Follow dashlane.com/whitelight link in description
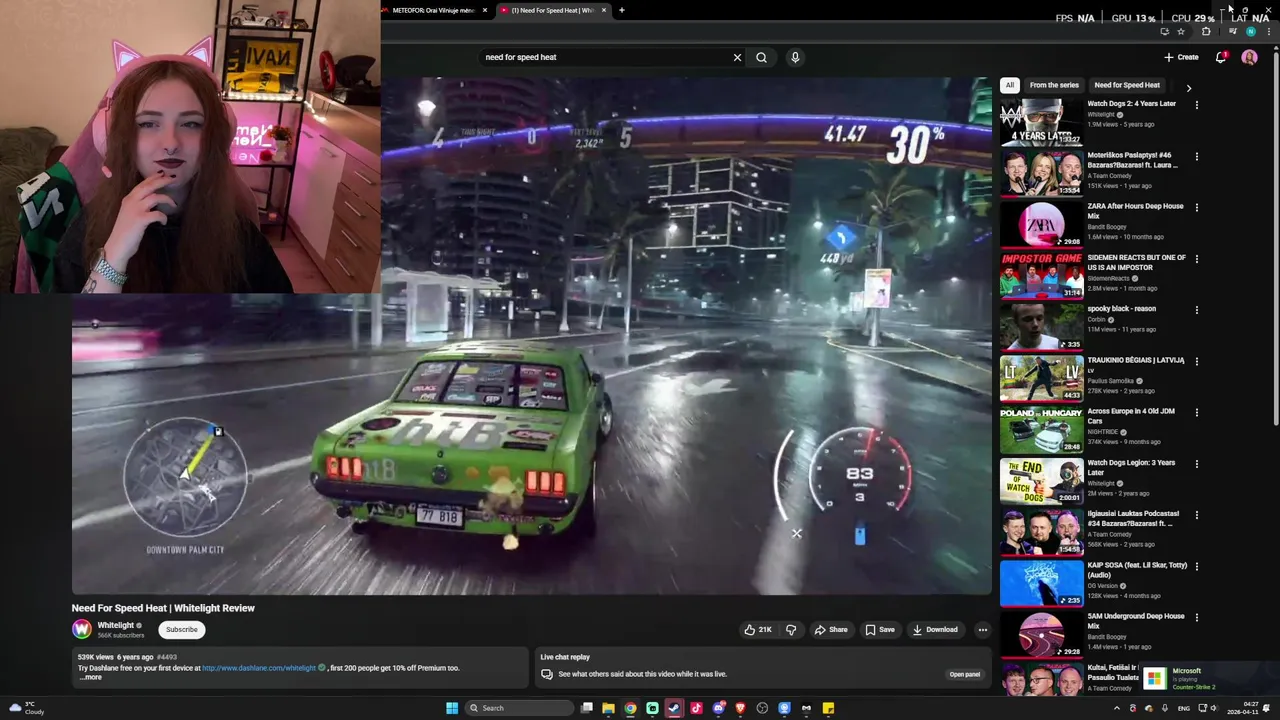Screen dimensions: 1280x720 259,668
